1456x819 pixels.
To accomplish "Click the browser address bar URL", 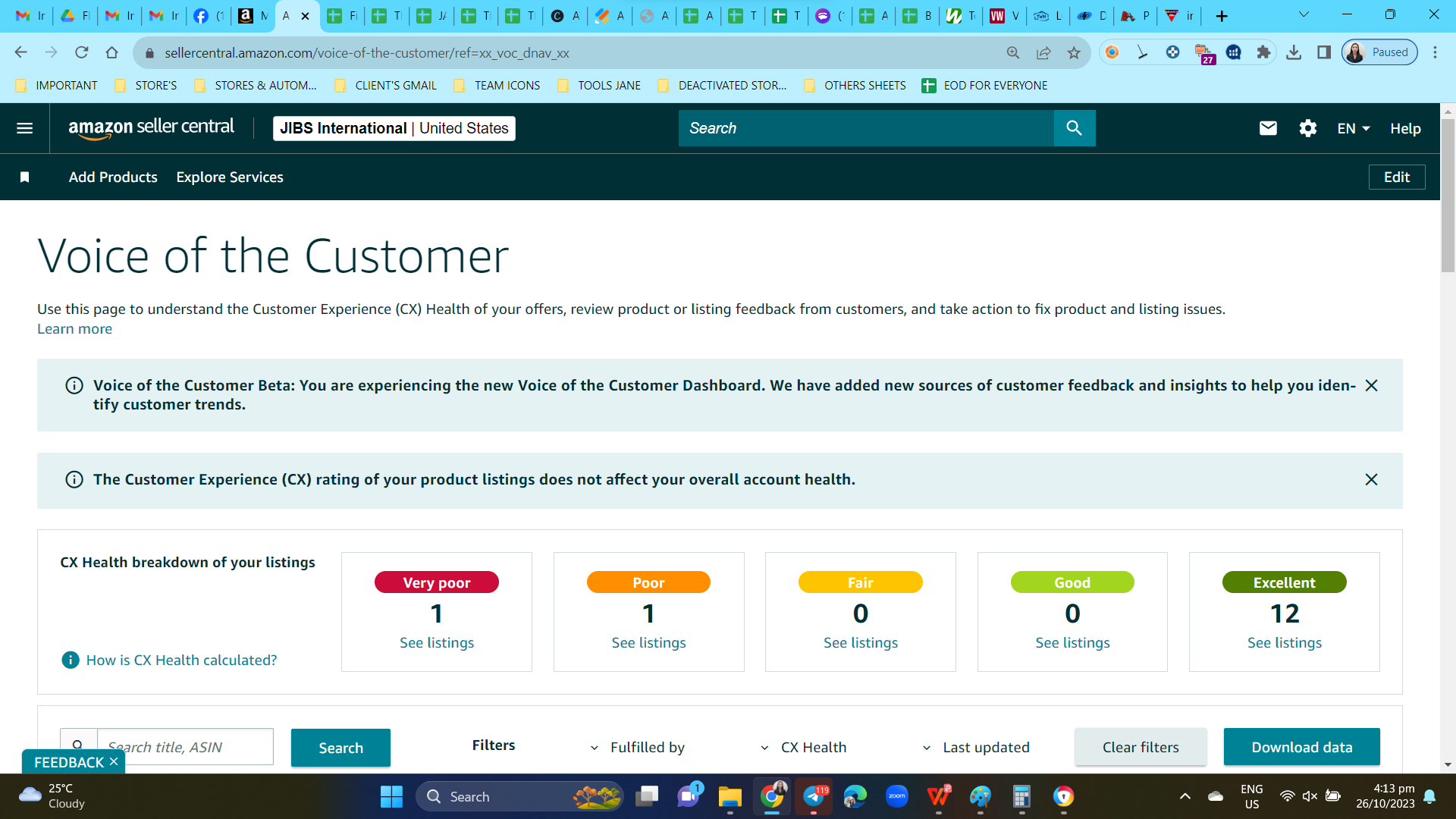I will (367, 53).
